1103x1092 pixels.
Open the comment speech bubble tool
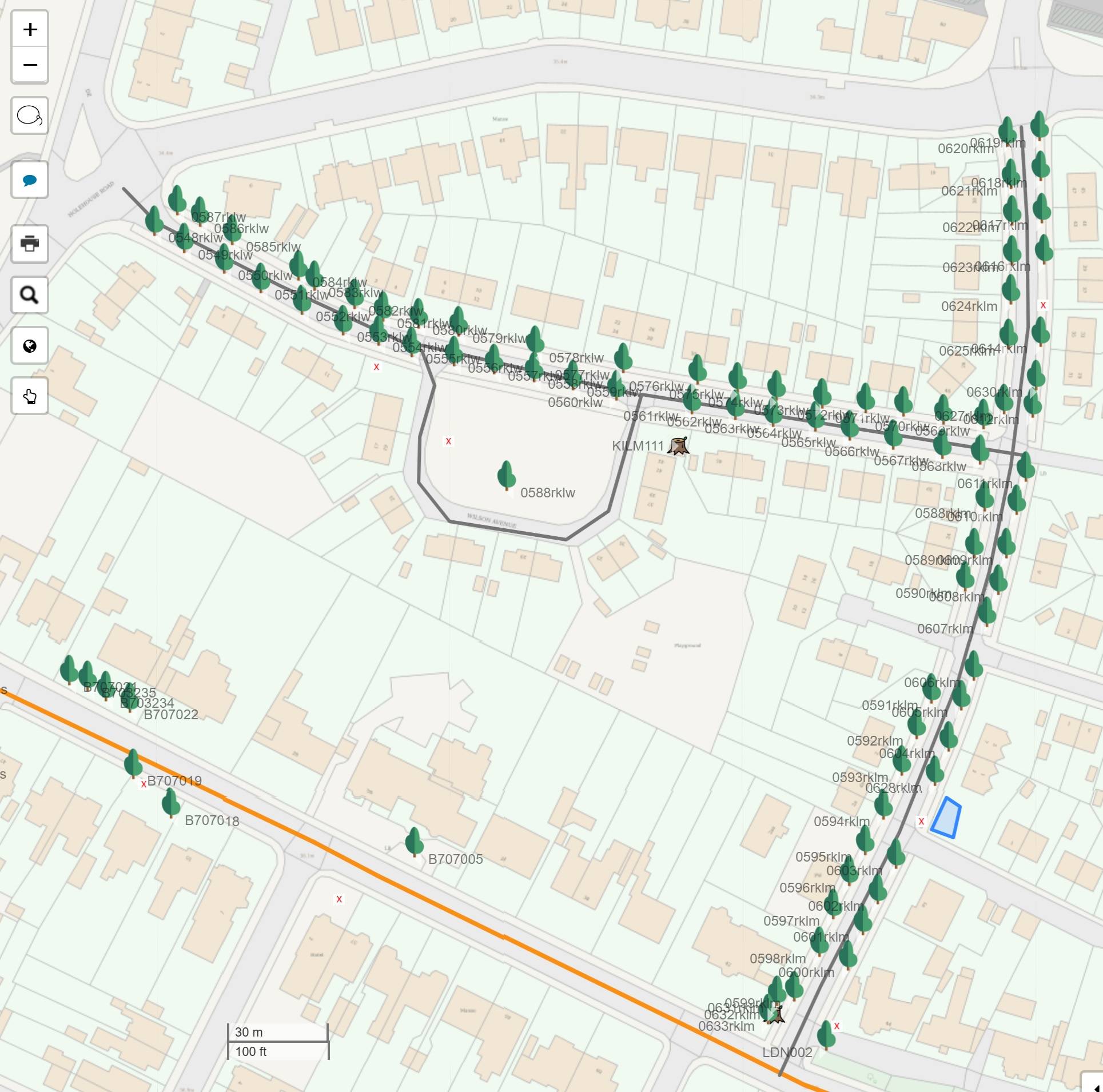(x=30, y=180)
